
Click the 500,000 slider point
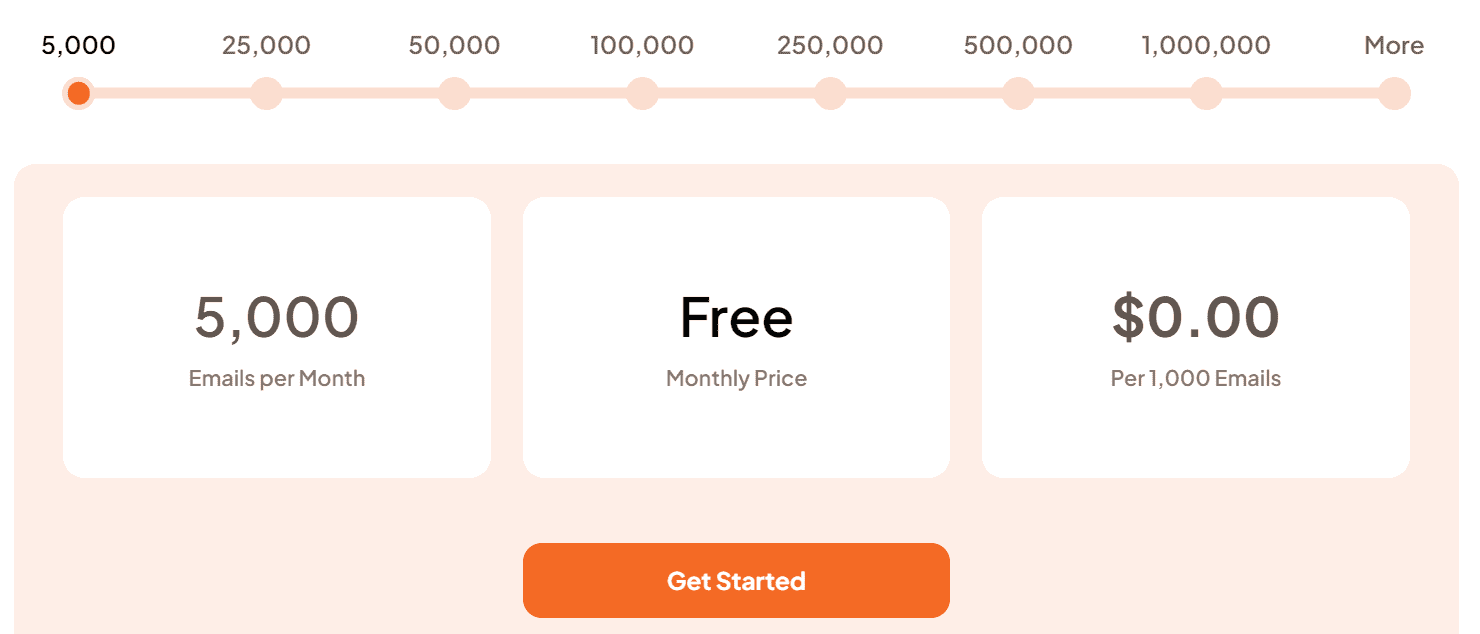[x=1018, y=93]
